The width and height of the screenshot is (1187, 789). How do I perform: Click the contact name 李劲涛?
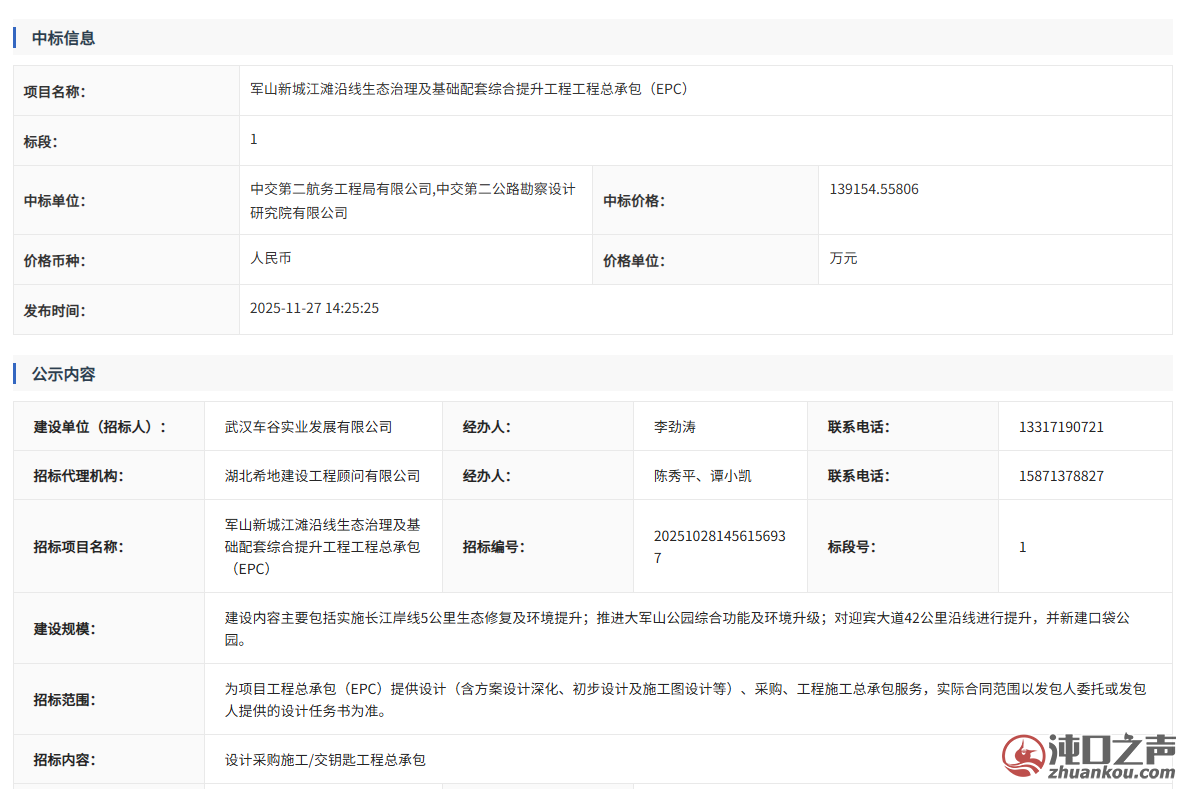674,427
